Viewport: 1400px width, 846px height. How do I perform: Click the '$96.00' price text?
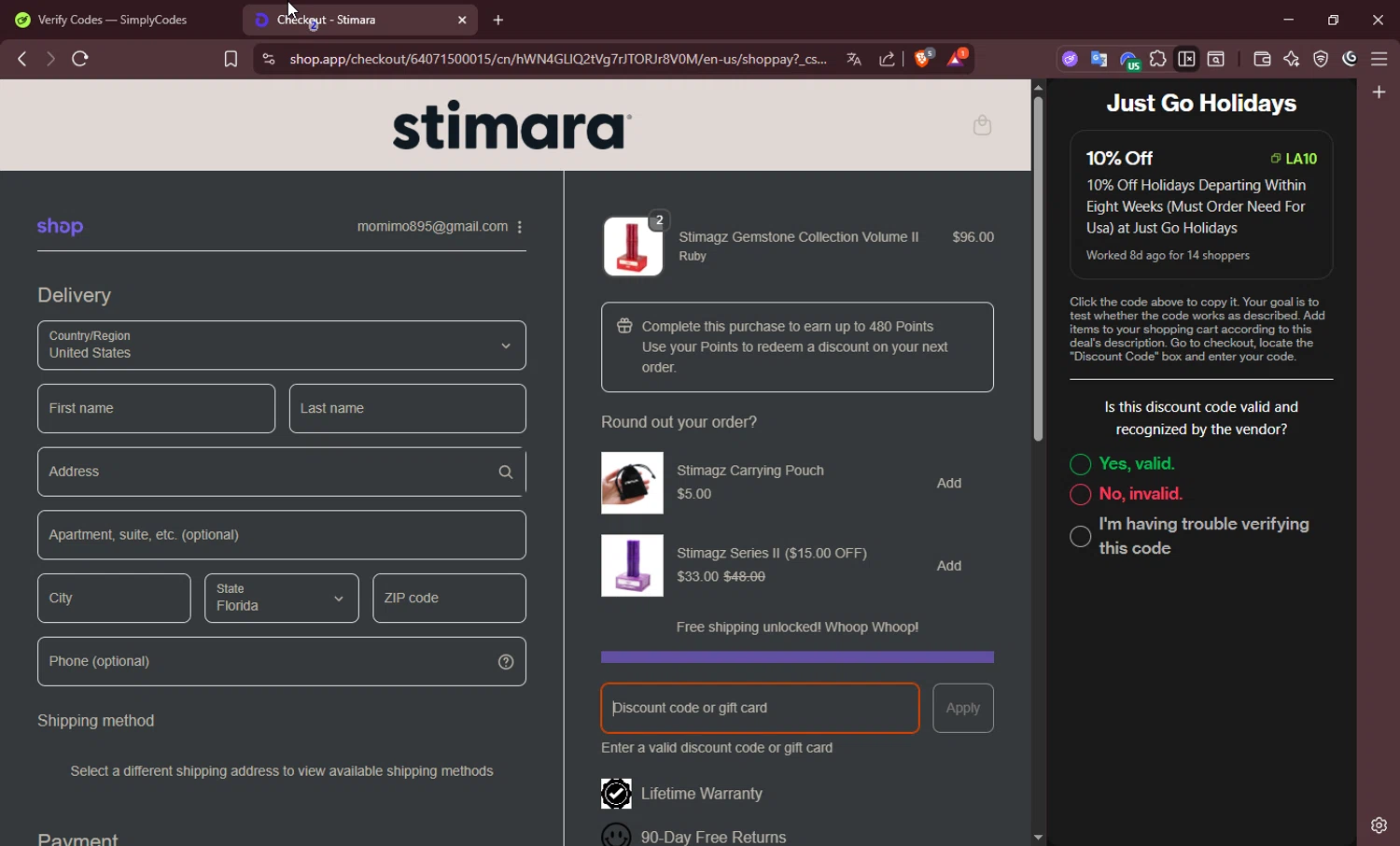tap(973, 237)
